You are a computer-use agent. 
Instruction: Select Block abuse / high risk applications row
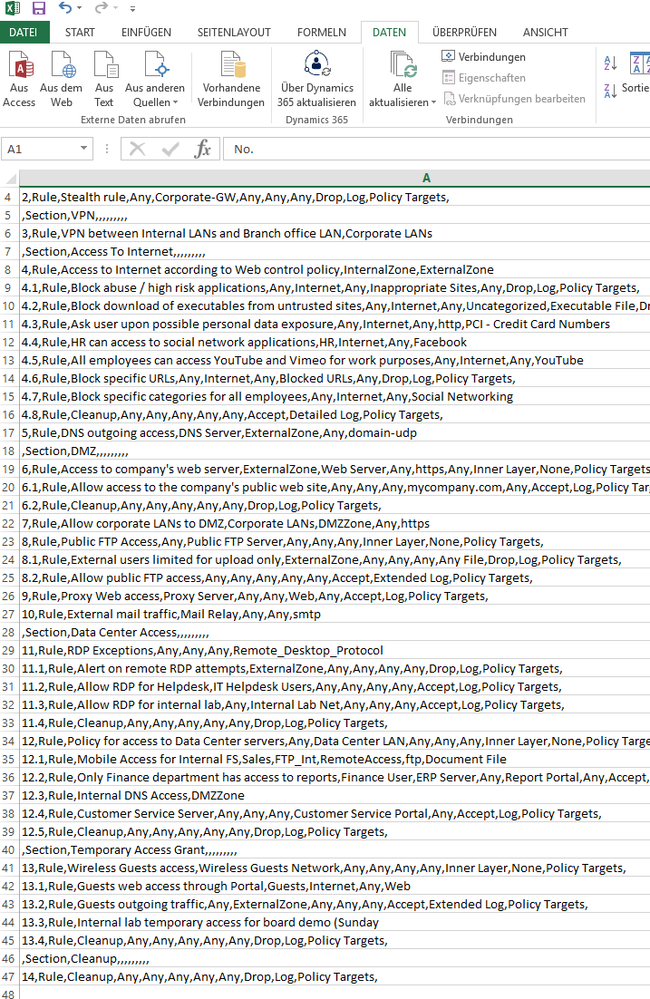pos(335,288)
